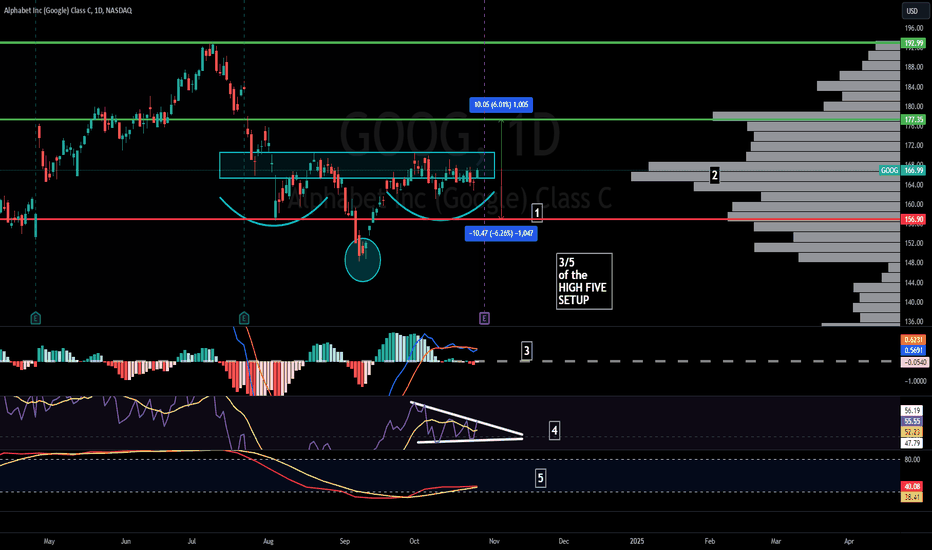Image resolution: width=932 pixels, height=550 pixels.
Task: Select the 177.35 green price label
Action: [x=913, y=120]
